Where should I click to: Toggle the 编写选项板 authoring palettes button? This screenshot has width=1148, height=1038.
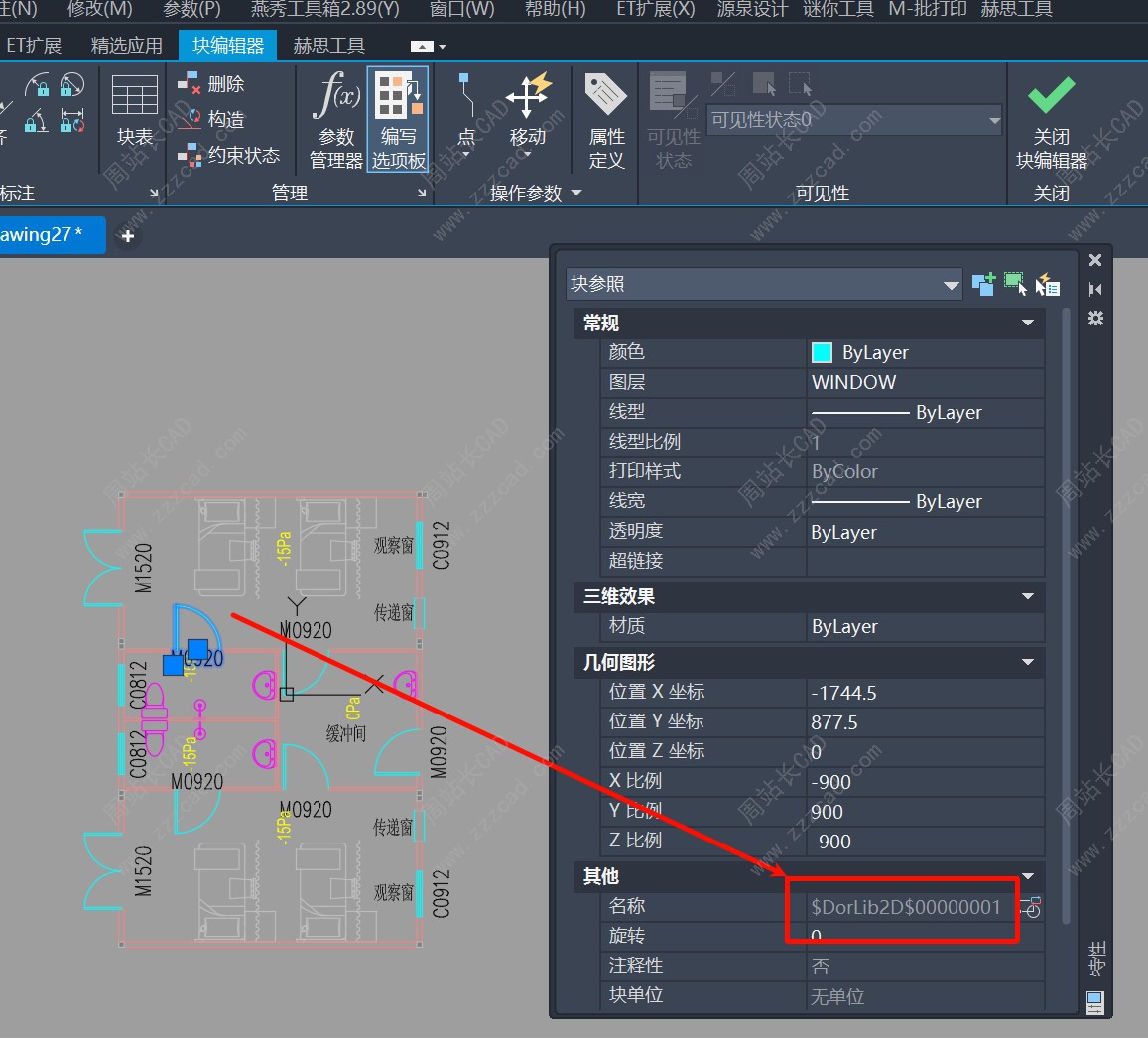pos(398,119)
